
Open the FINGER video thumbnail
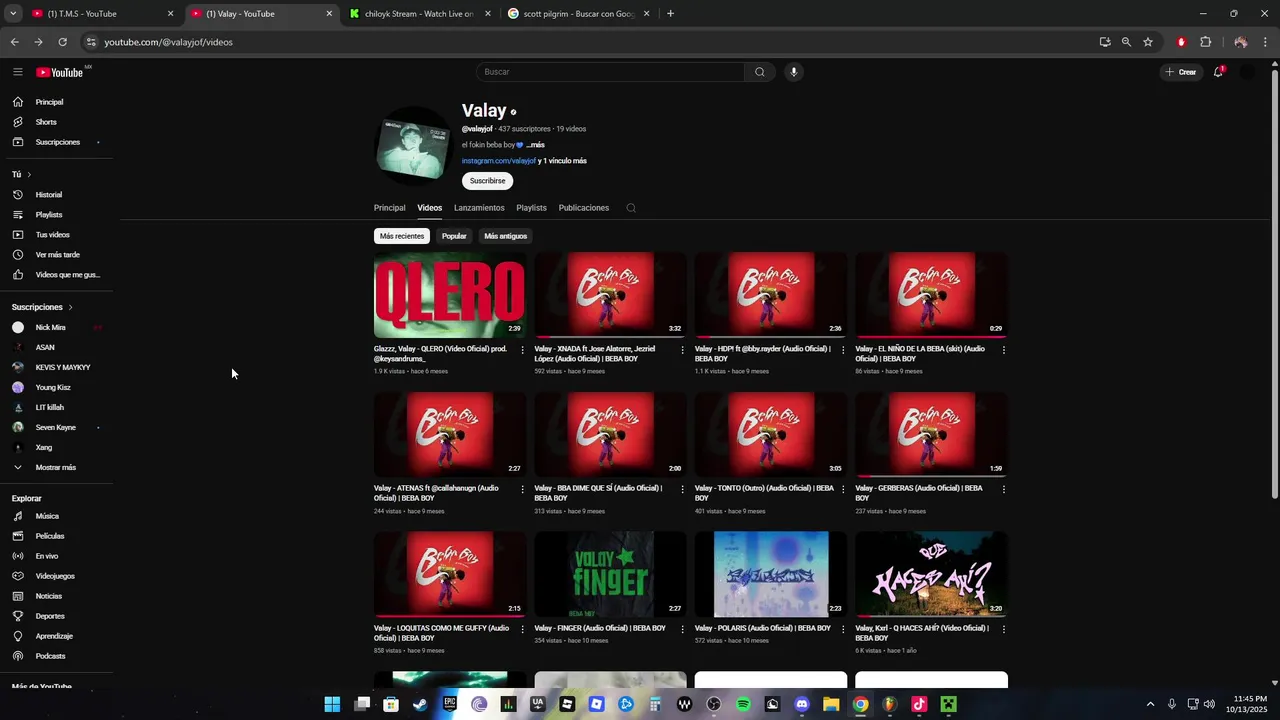[x=610, y=574]
